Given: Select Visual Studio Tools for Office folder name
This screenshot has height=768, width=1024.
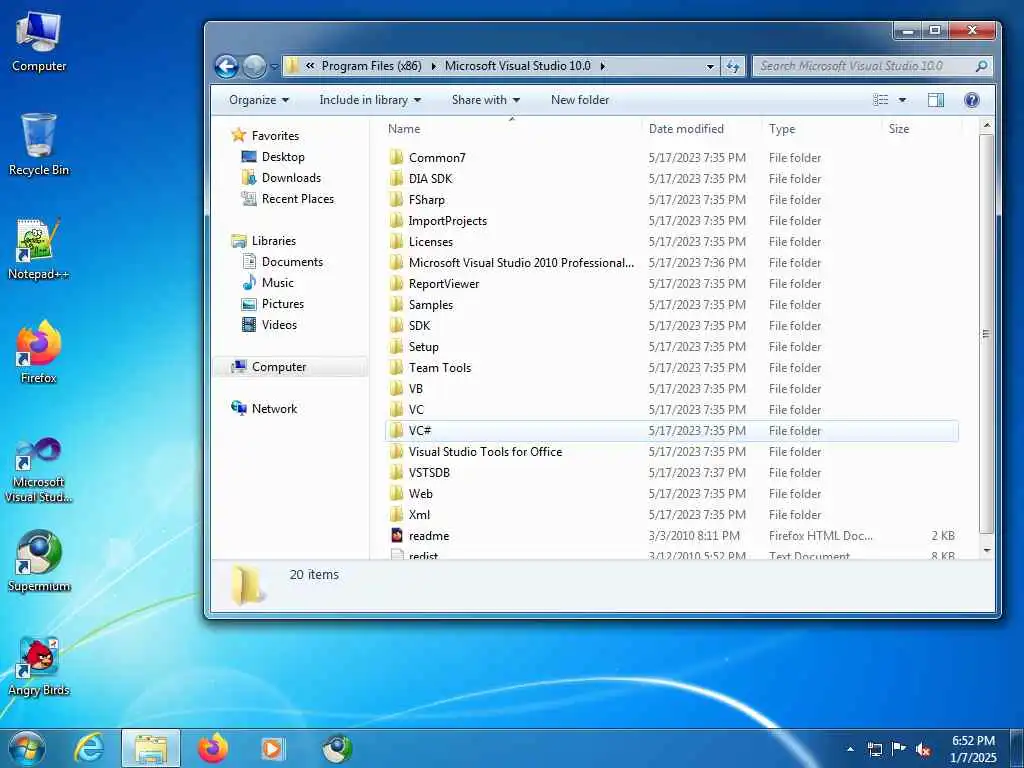Looking at the screenshot, I should (x=485, y=451).
